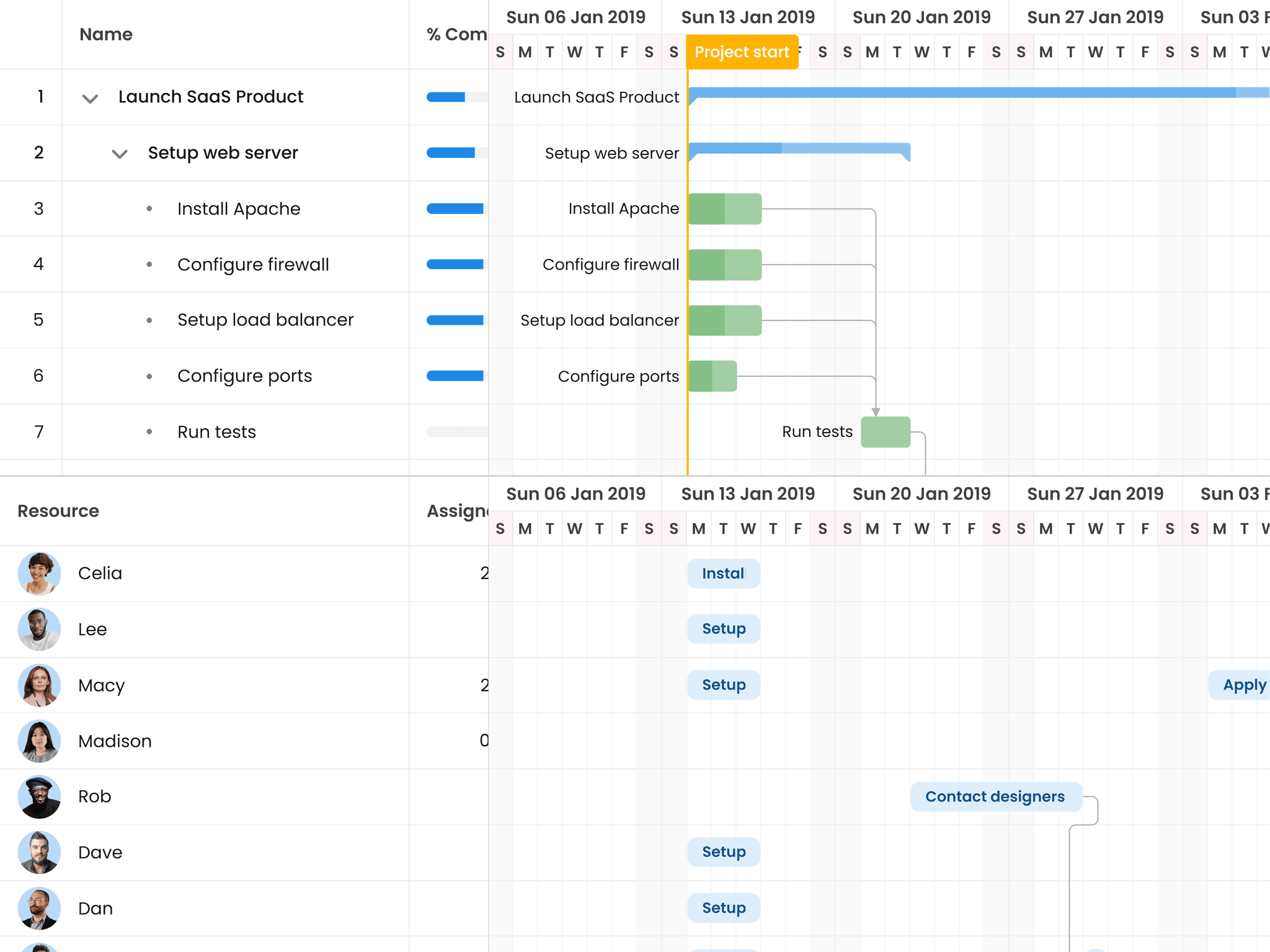Click Dan's profile picture
Viewport: 1270px width, 952px height.
pos(38,908)
